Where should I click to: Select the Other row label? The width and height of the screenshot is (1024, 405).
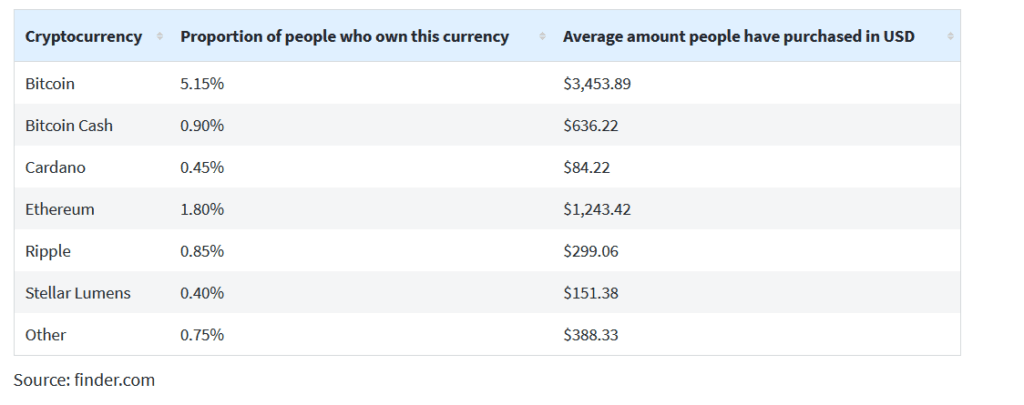45,336
